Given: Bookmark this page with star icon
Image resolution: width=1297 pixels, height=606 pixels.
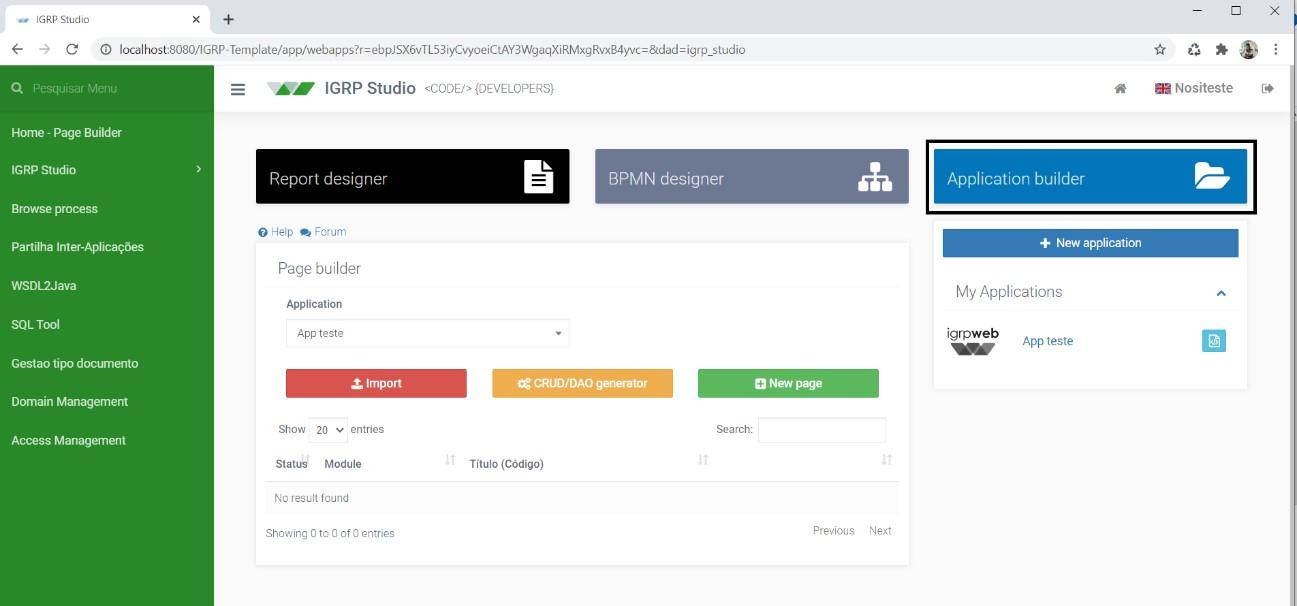Looking at the screenshot, I should 1160,49.
